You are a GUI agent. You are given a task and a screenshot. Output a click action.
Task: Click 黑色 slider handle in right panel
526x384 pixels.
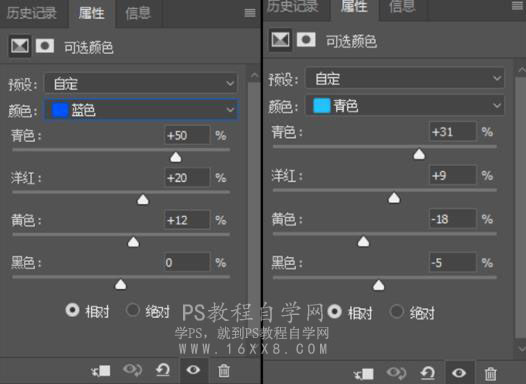coord(379,285)
